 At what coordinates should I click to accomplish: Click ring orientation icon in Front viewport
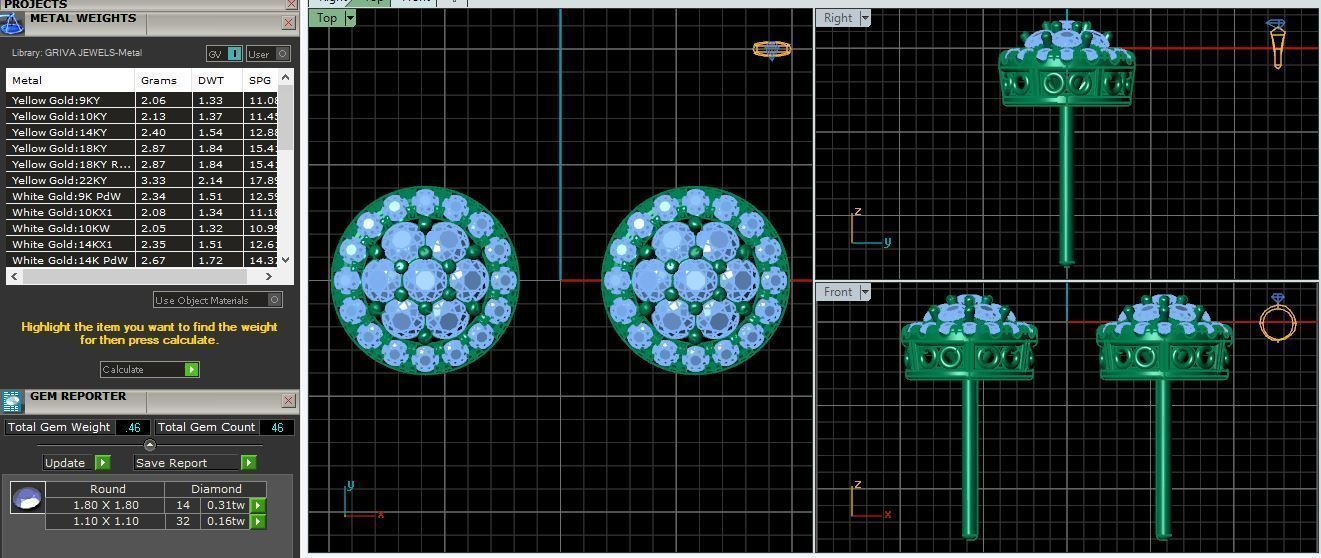pos(1277,318)
